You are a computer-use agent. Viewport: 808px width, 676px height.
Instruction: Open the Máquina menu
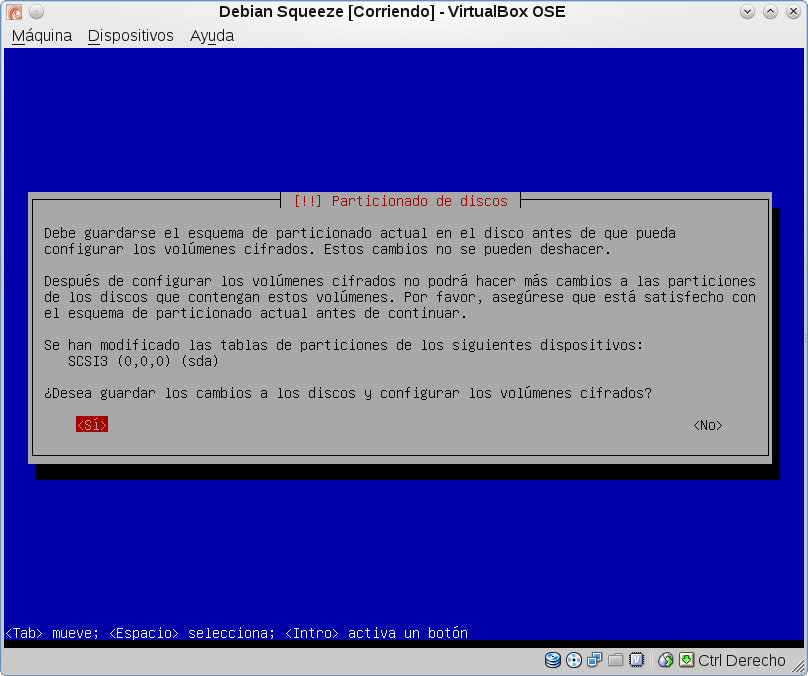point(42,36)
